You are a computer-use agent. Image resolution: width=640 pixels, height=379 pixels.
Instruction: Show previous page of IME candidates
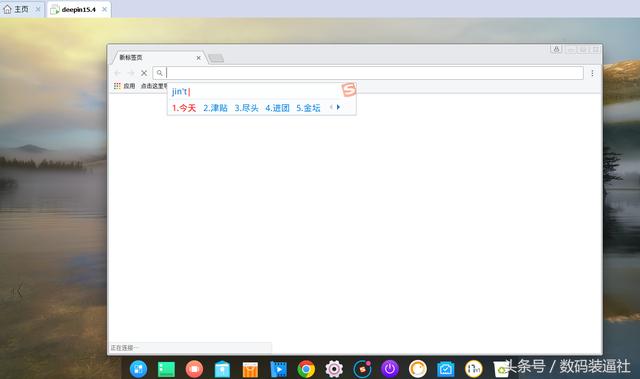(331, 107)
